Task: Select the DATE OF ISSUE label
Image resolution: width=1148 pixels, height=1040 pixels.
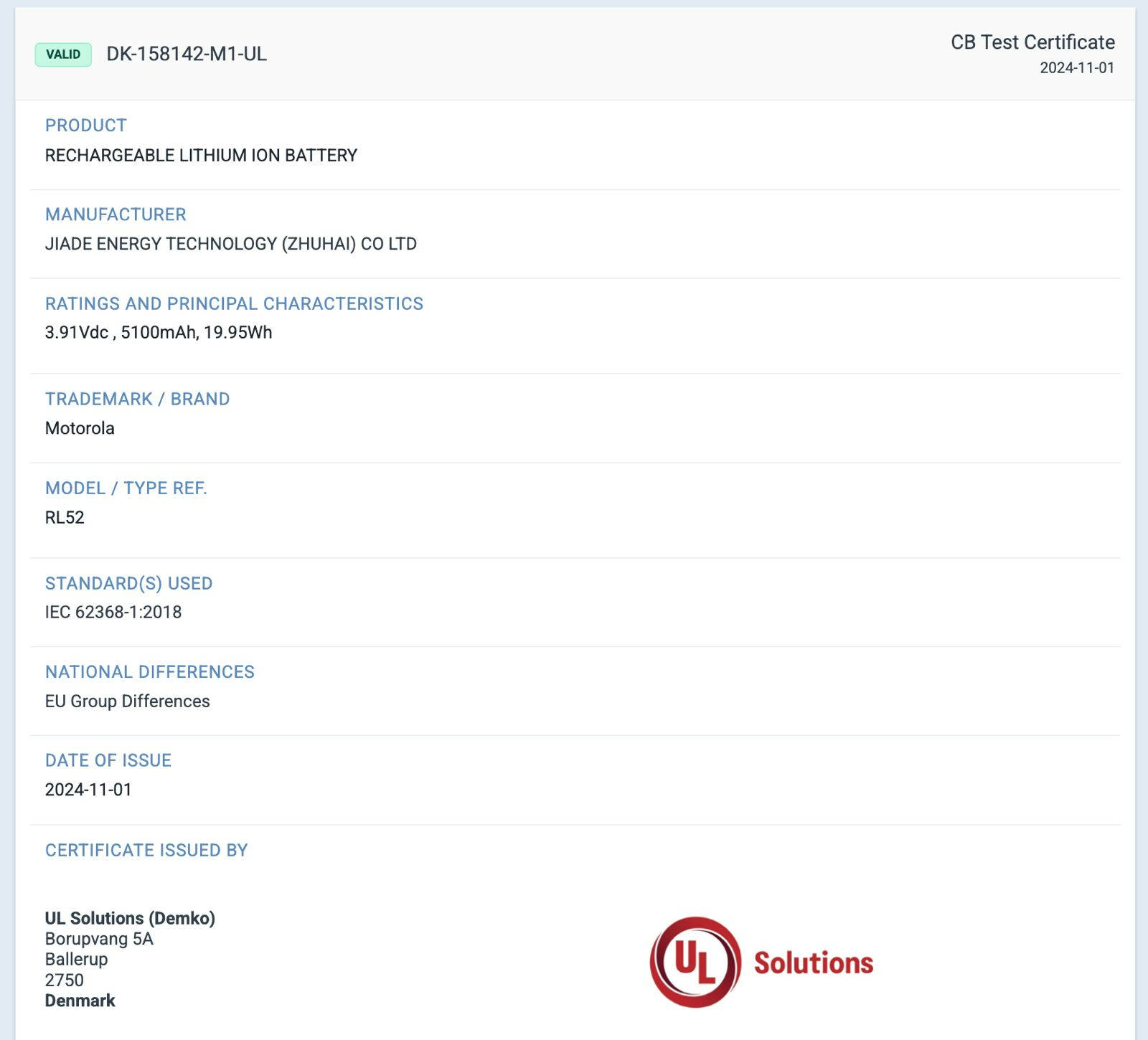Action: 108,760
